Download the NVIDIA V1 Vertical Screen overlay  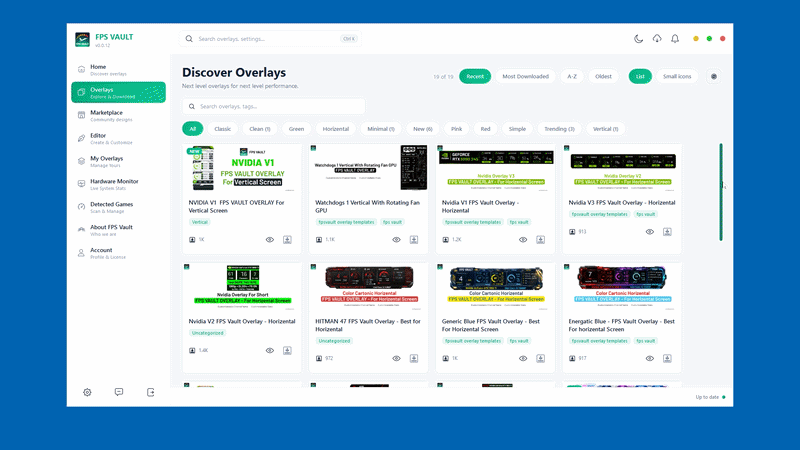click(x=287, y=240)
